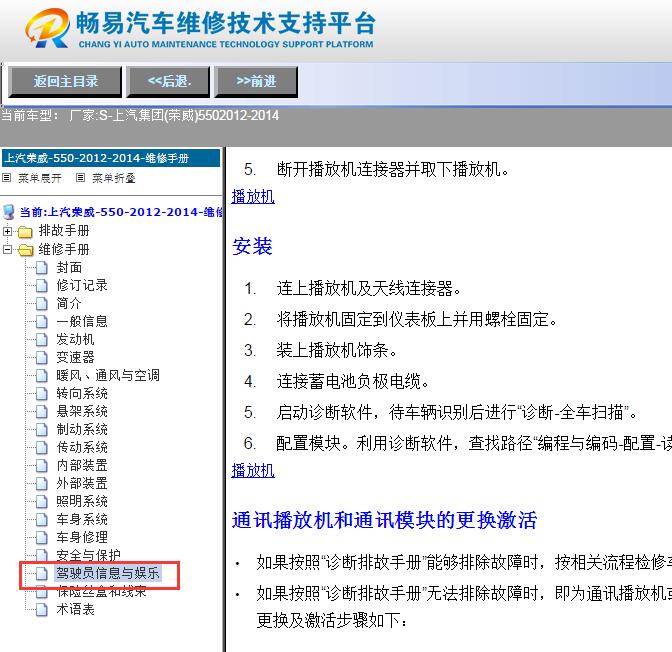The image size is (672, 652).
Task: Select the 维修手册 tree label
Action: tap(64, 249)
